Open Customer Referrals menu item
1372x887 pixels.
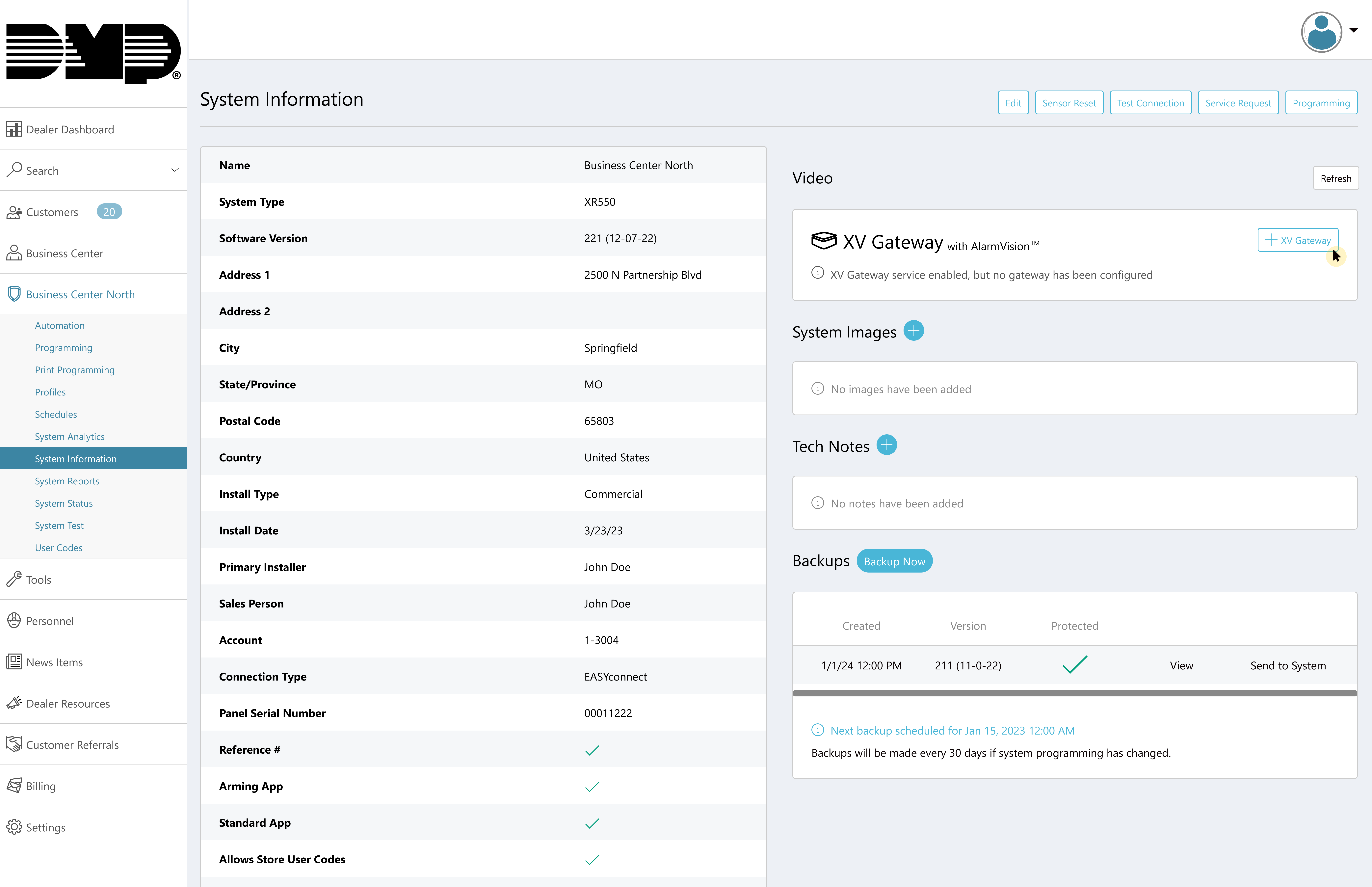coord(94,744)
